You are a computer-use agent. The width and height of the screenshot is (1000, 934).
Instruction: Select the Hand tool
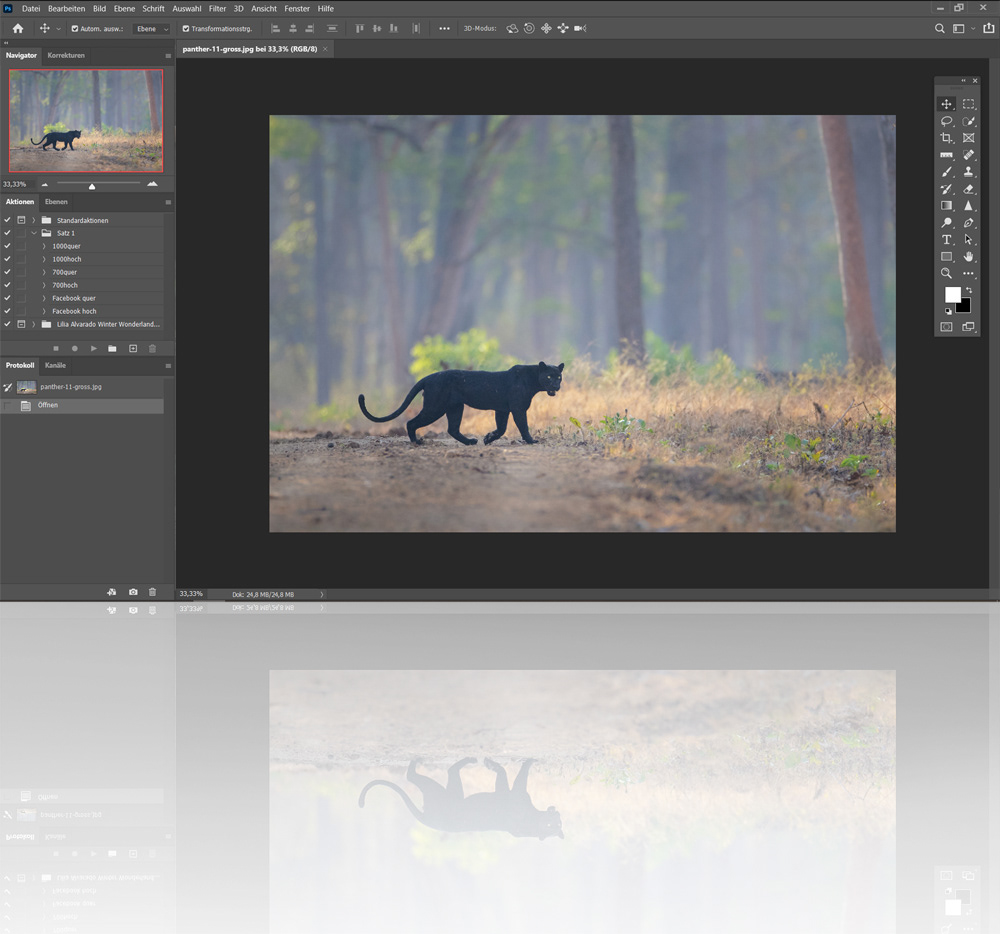tap(969, 256)
